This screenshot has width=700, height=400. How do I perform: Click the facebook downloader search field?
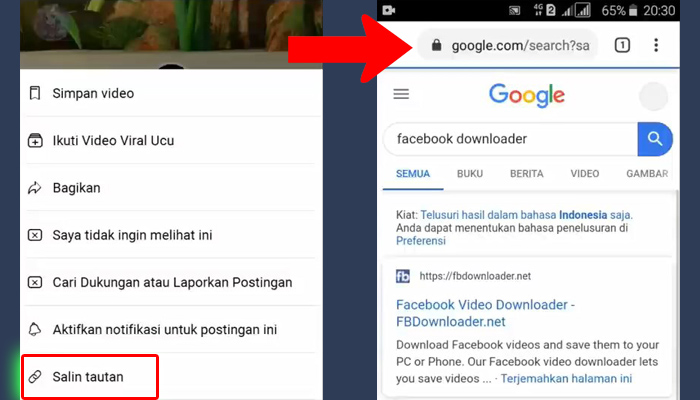[x=510, y=139]
